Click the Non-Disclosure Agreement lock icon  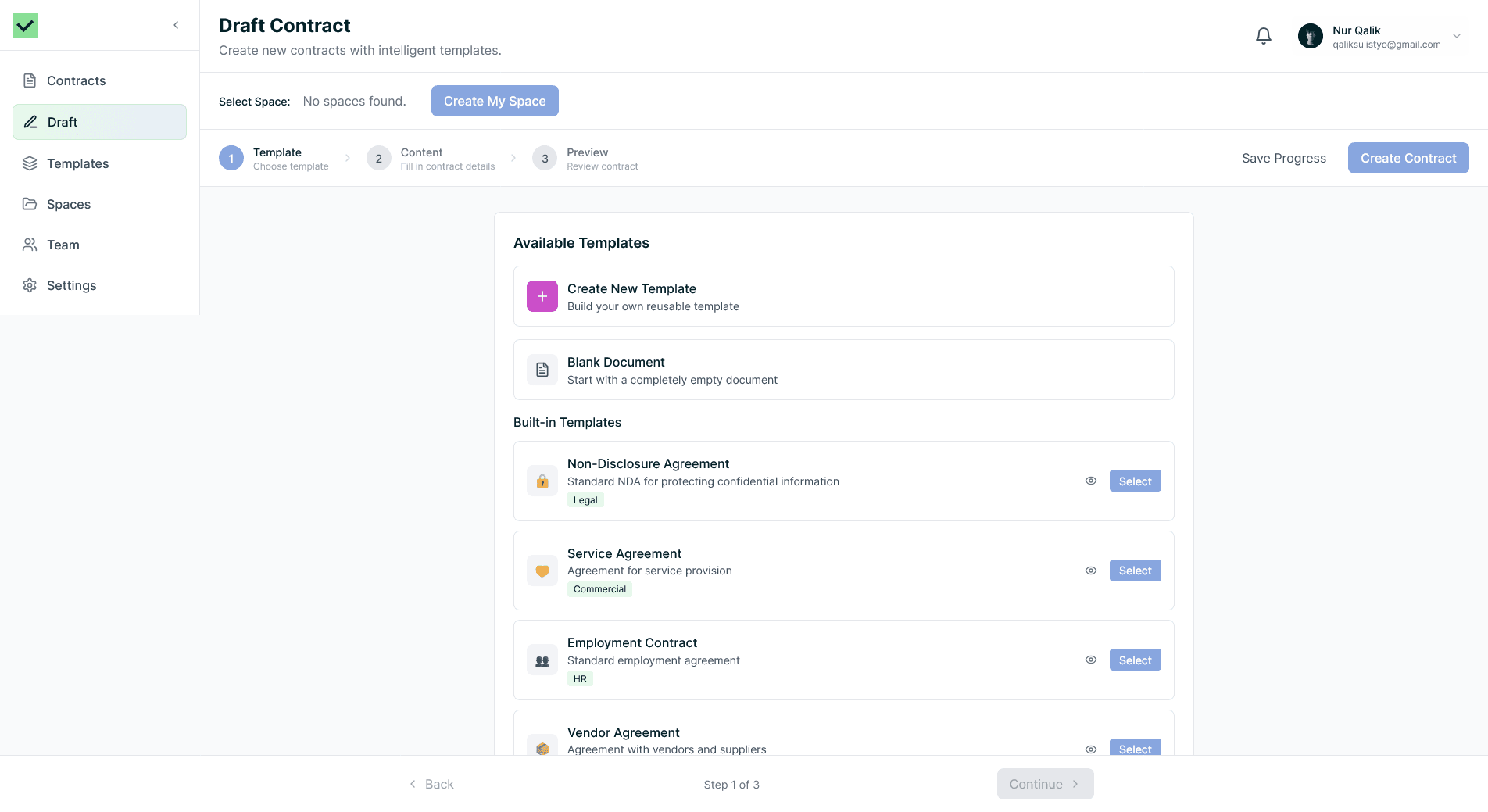click(542, 481)
